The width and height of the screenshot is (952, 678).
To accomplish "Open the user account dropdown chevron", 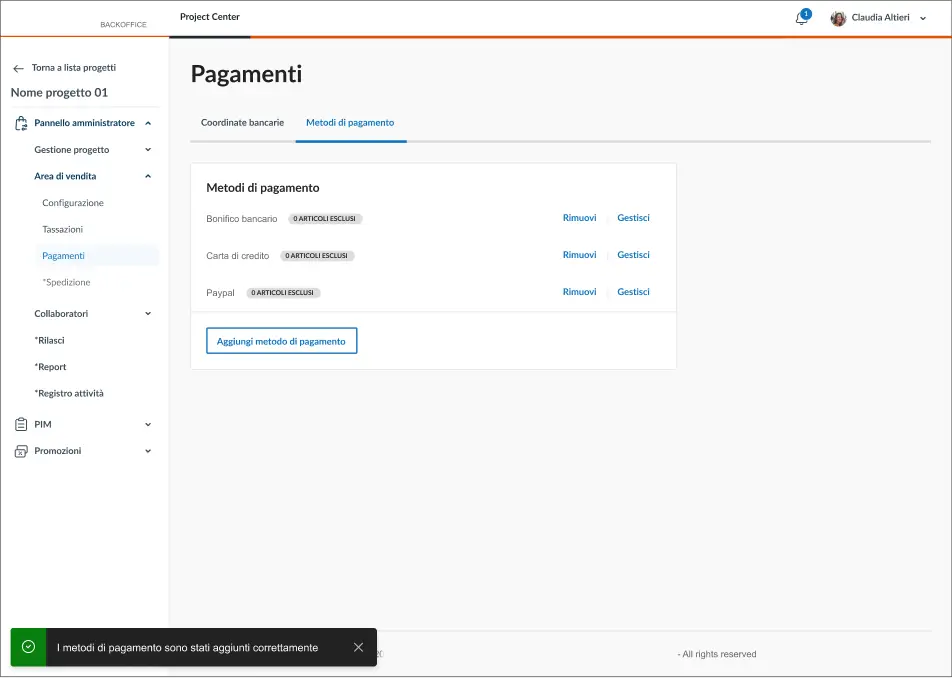I will click(x=923, y=18).
